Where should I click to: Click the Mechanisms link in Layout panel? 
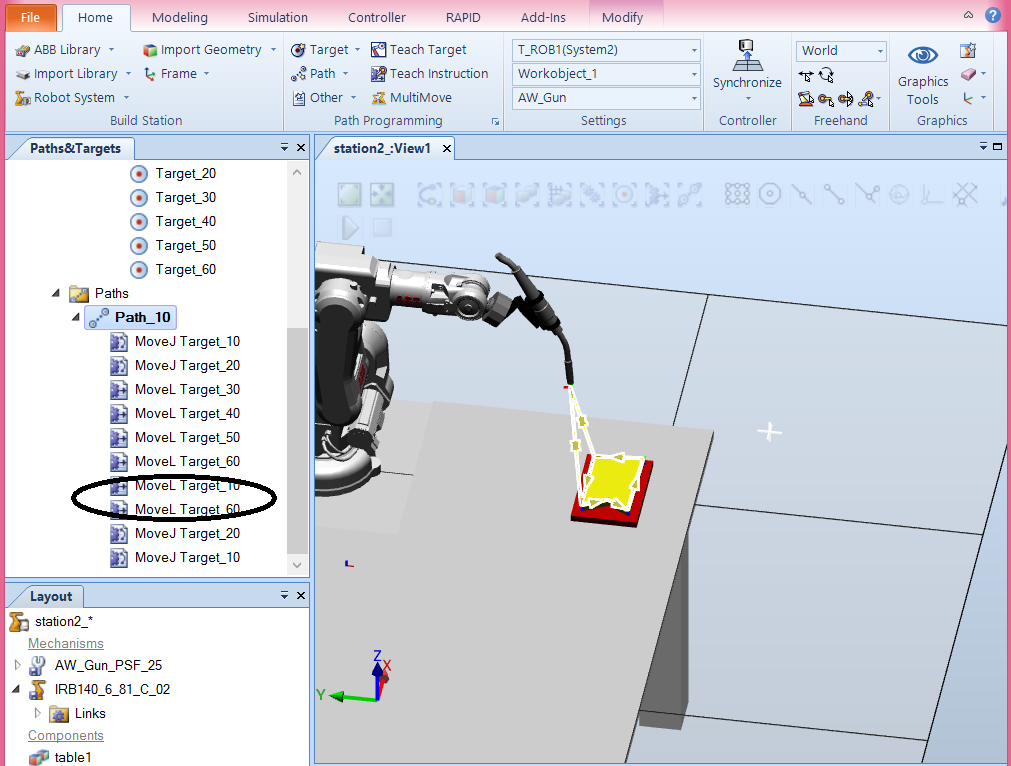coord(65,643)
